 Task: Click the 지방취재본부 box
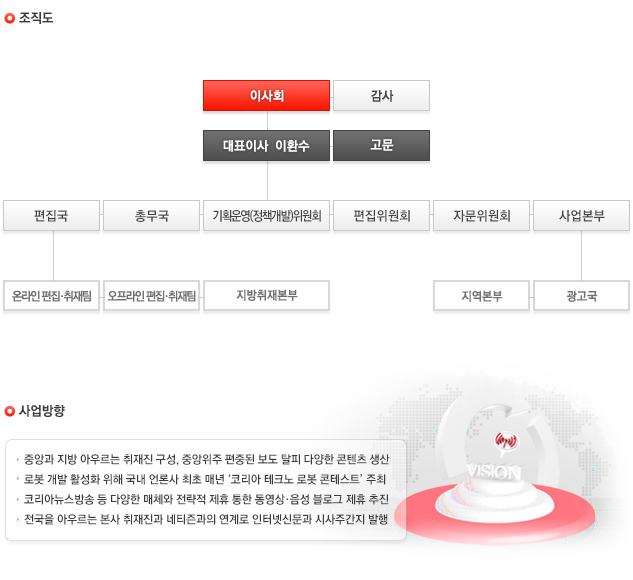click(x=266, y=296)
